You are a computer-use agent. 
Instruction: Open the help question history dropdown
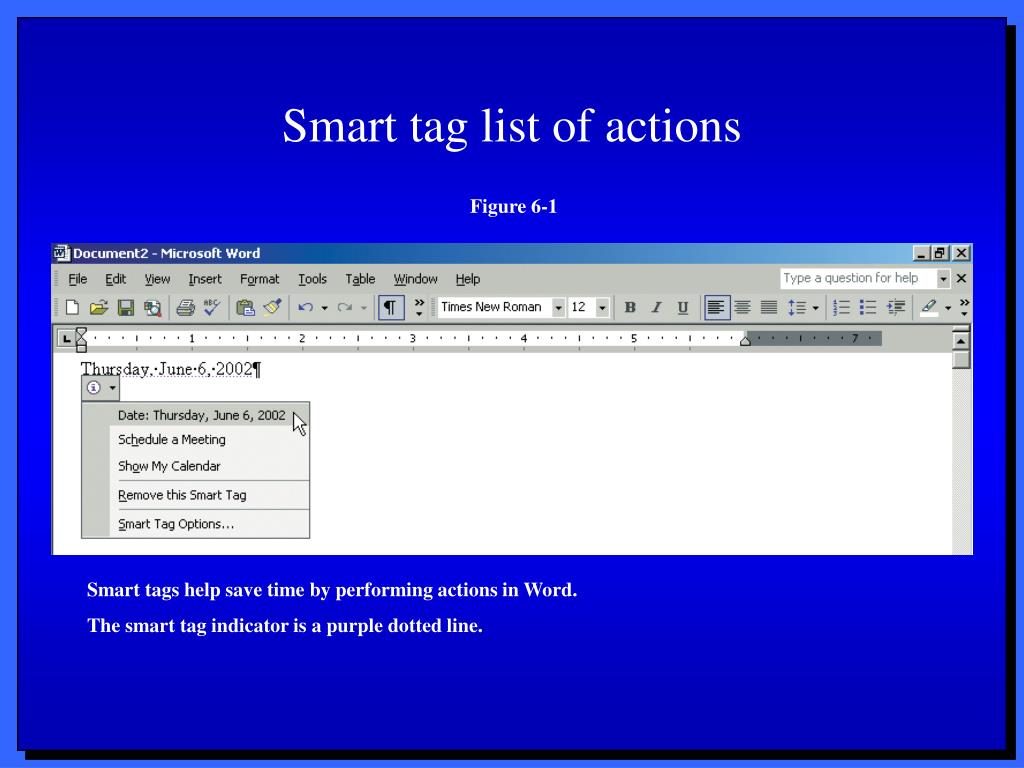point(943,279)
